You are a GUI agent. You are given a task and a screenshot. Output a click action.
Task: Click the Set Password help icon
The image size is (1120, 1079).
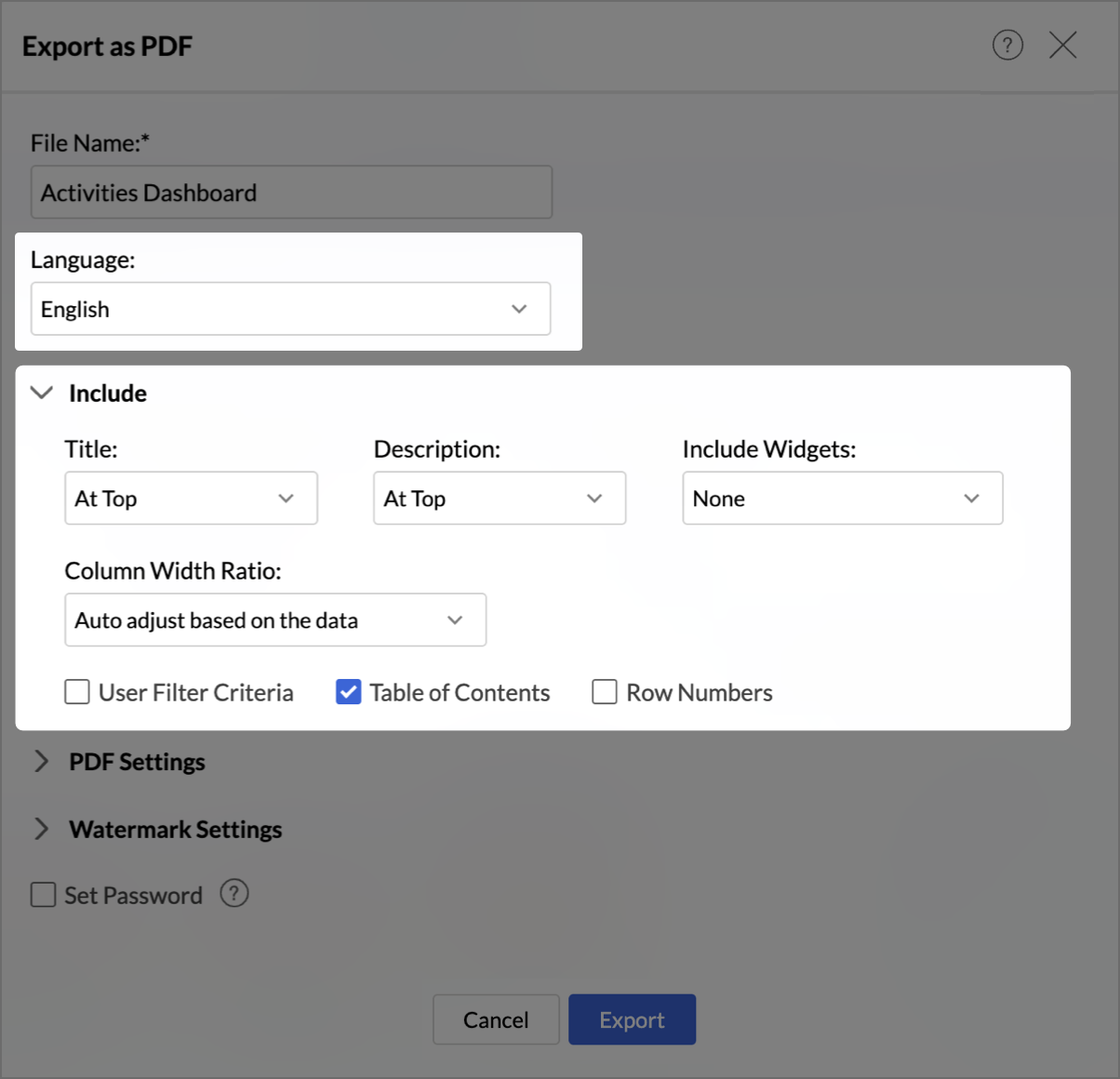(234, 894)
